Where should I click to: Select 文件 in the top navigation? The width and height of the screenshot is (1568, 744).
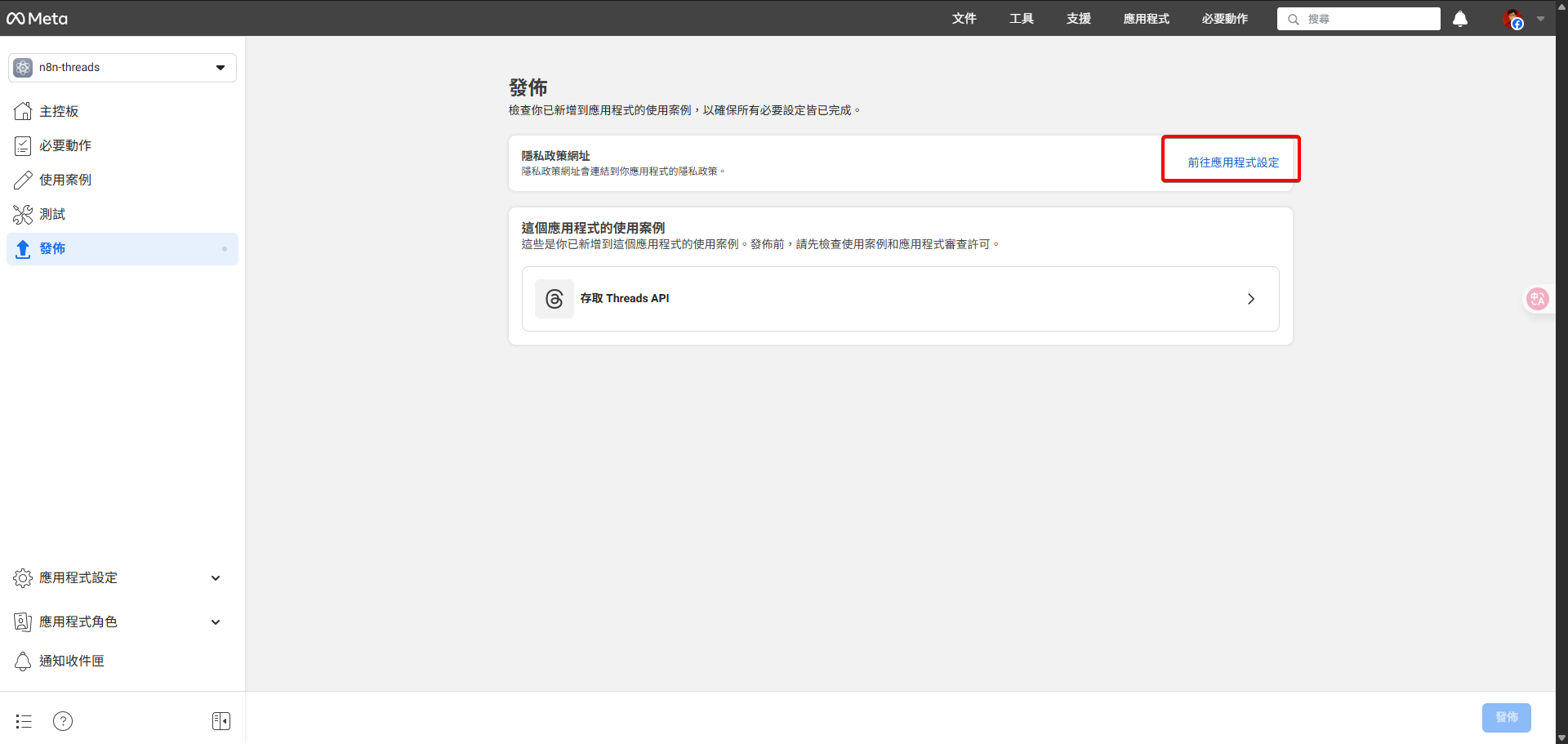click(x=964, y=19)
